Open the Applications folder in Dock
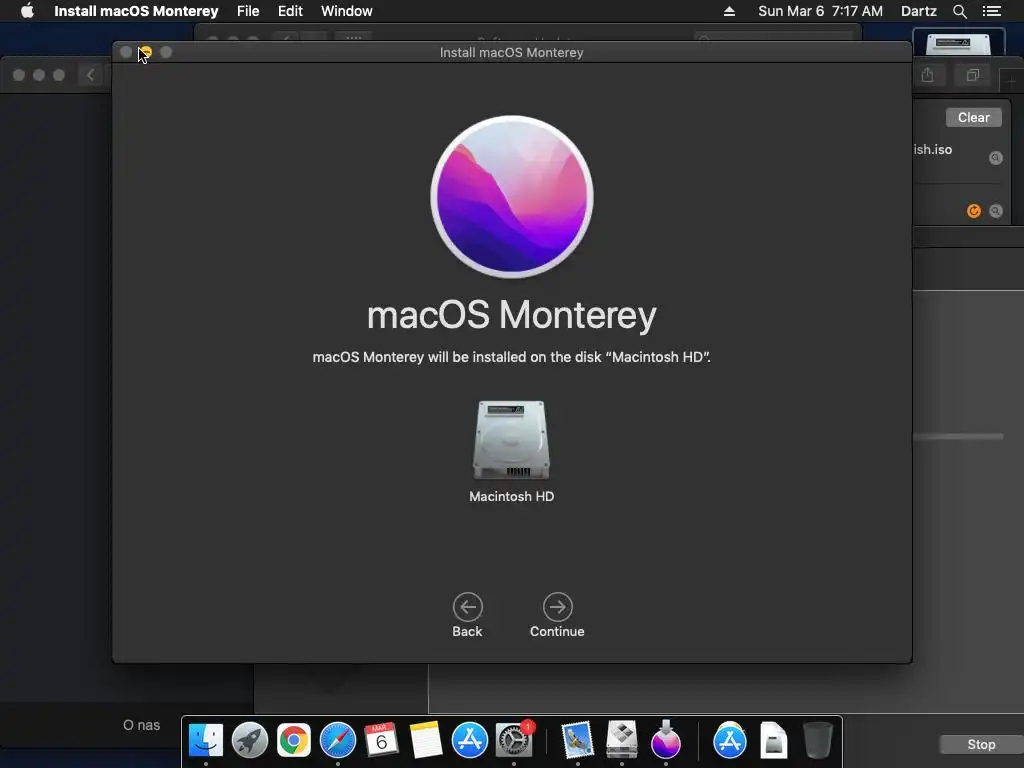1024x768 pixels. click(x=729, y=741)
